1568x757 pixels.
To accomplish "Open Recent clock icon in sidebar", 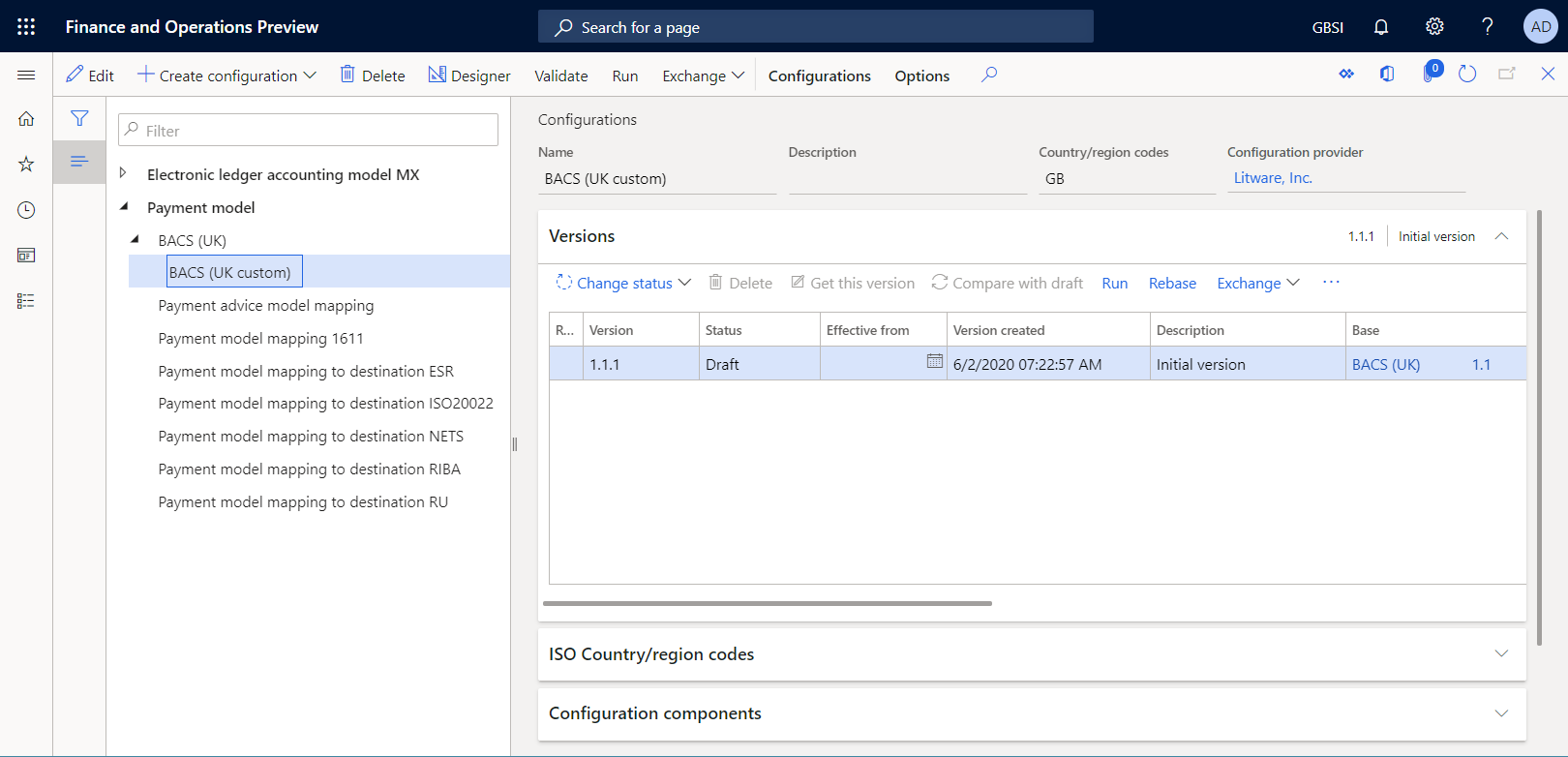I will (x=26, y=210).
